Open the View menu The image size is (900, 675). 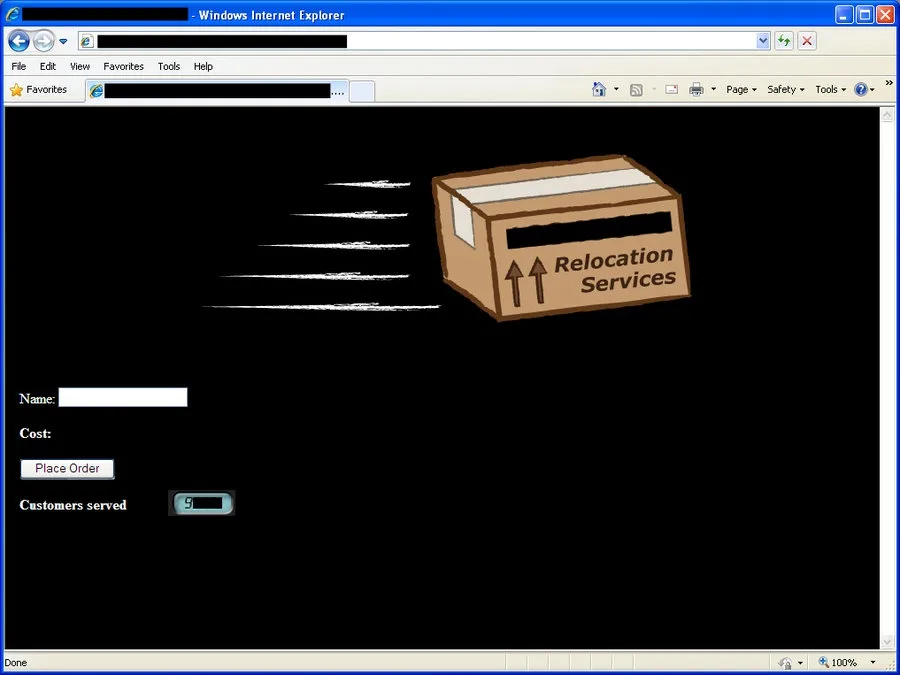[x=80, y=67]
